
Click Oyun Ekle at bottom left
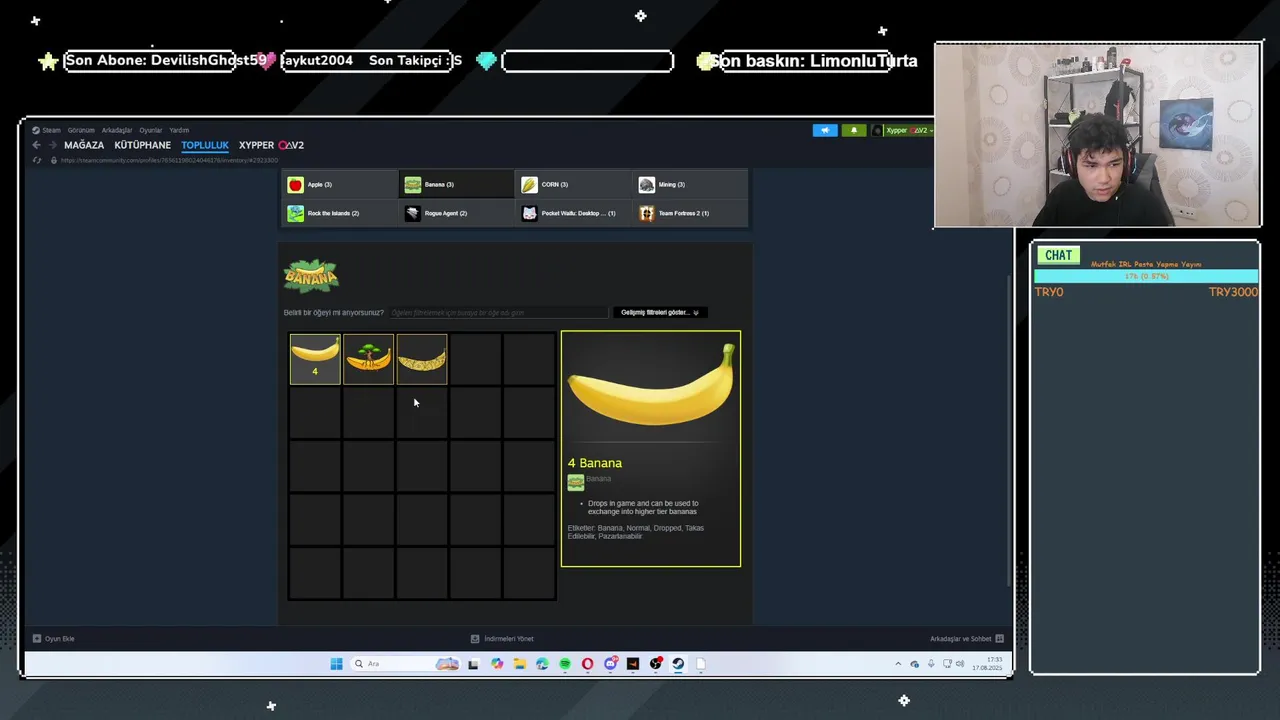(x=54, y=638)
